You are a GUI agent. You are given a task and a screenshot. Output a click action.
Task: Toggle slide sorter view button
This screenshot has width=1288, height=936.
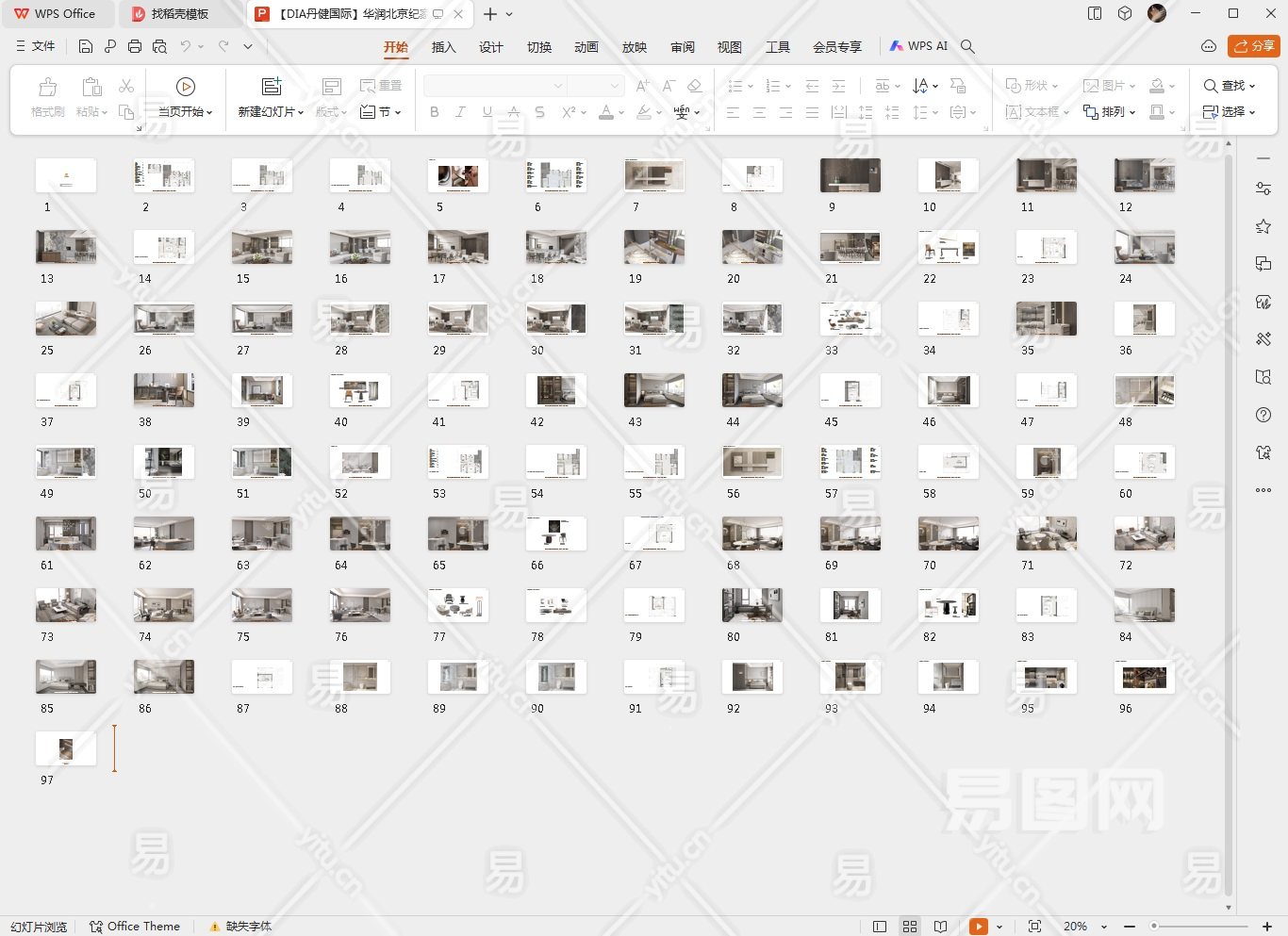point(910,927)
